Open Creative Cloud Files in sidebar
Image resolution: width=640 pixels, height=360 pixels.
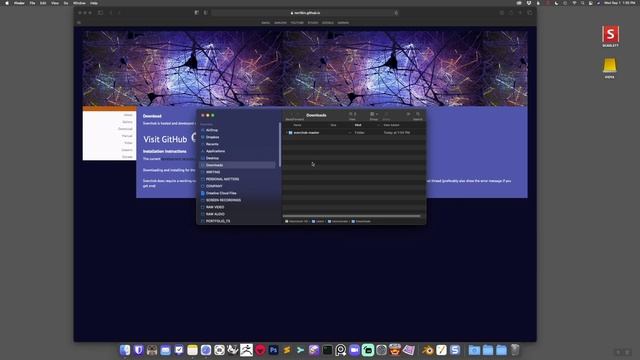pyautogui.click(x=221, y=193)
